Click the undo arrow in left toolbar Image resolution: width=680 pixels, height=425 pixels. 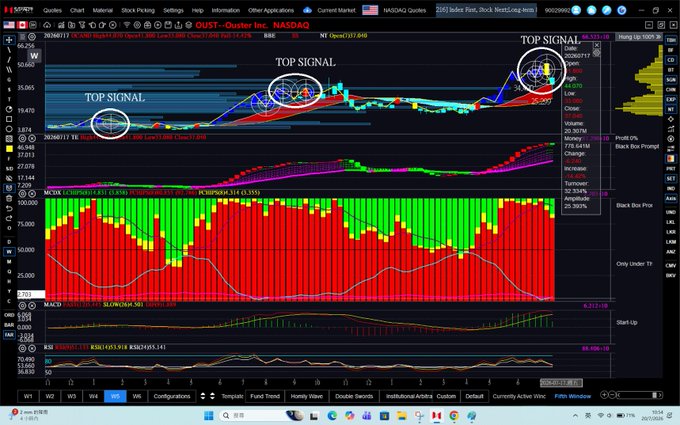click(9, 208)
